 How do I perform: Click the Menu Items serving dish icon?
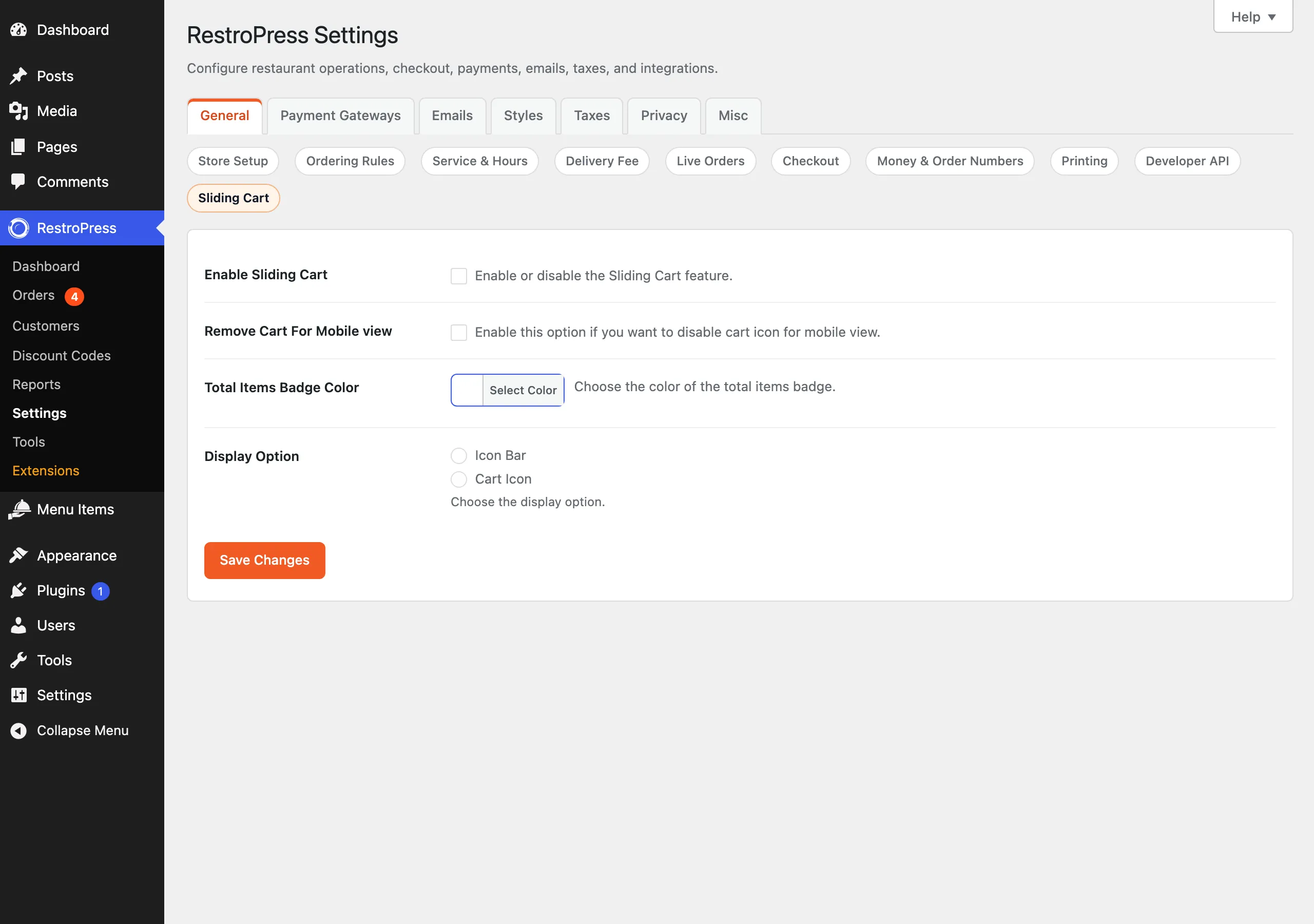pyautogui.click(x=19, y=510)
